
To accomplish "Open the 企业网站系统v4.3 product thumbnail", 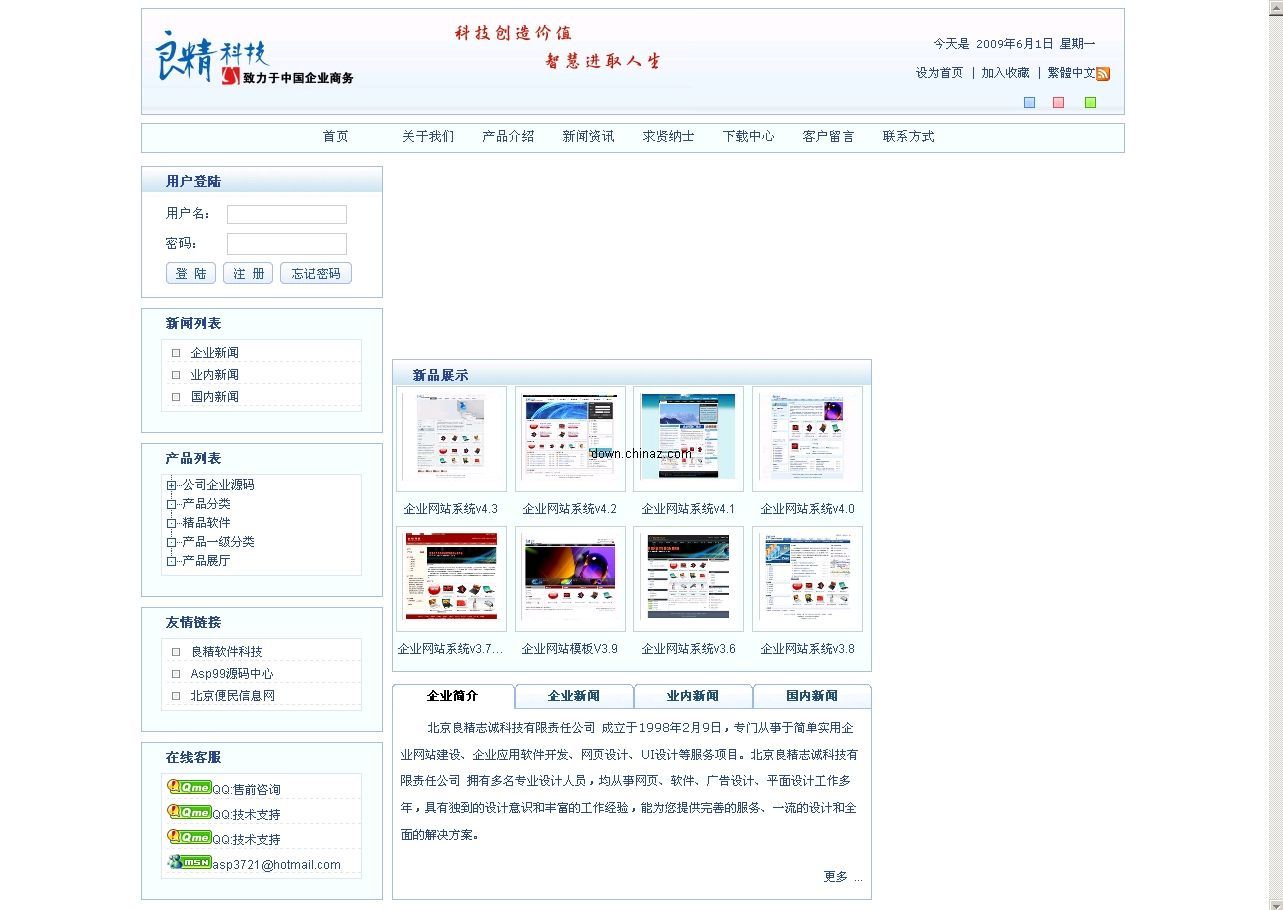I will click(x=451, y=439).
